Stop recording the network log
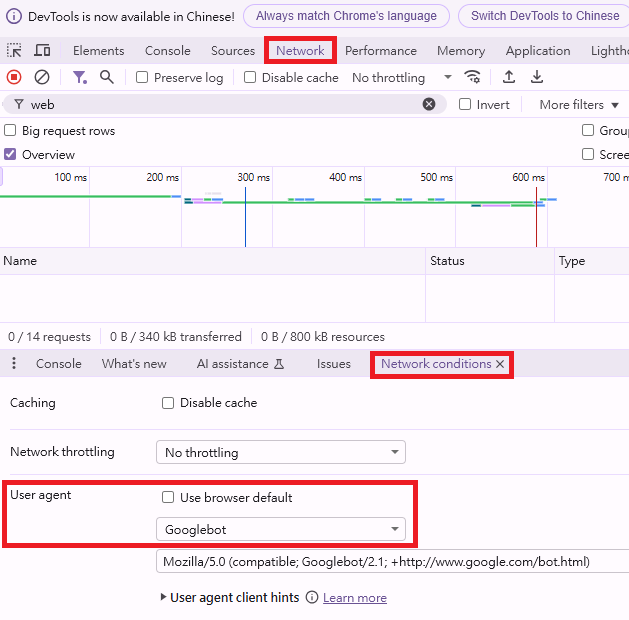Viewport: 629px width, 620px height. (x=14, y=77)
